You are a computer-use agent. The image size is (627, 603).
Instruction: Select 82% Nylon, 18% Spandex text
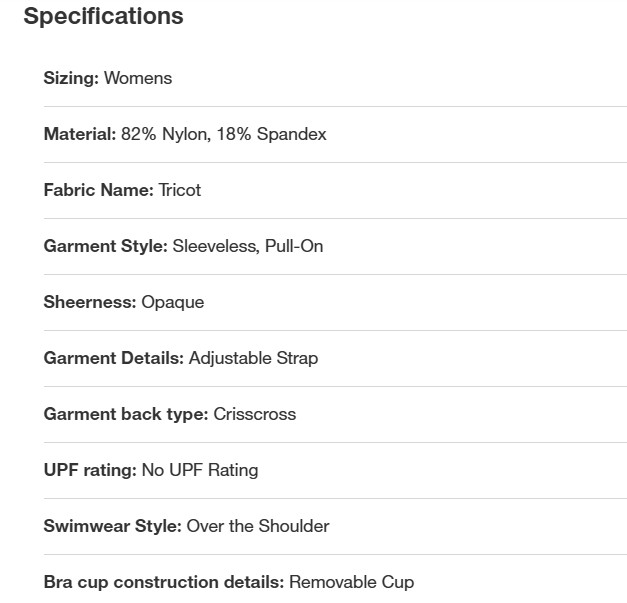click(x=224, y=135)
